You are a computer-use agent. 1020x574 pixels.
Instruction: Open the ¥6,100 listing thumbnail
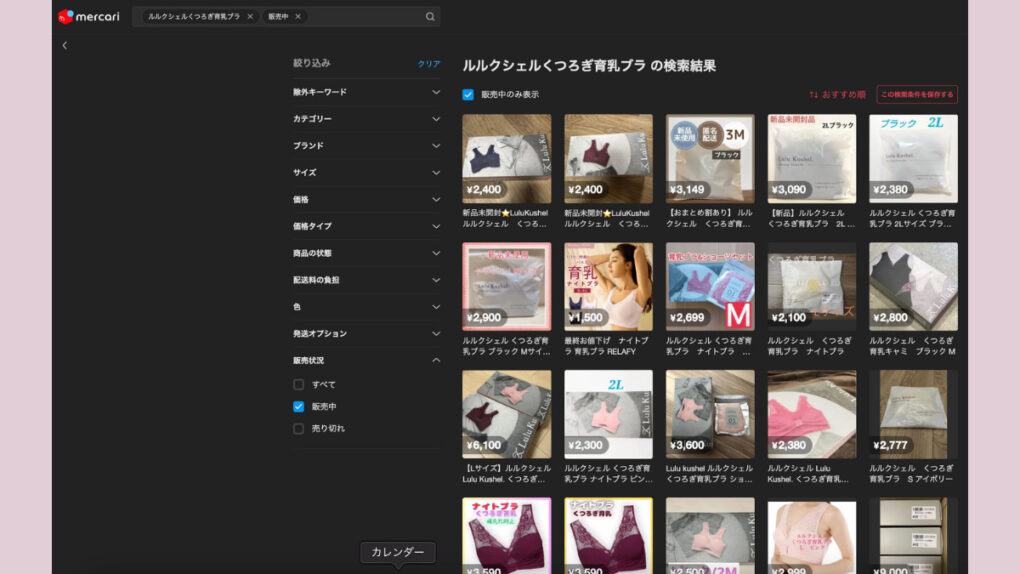coord(507,415)
